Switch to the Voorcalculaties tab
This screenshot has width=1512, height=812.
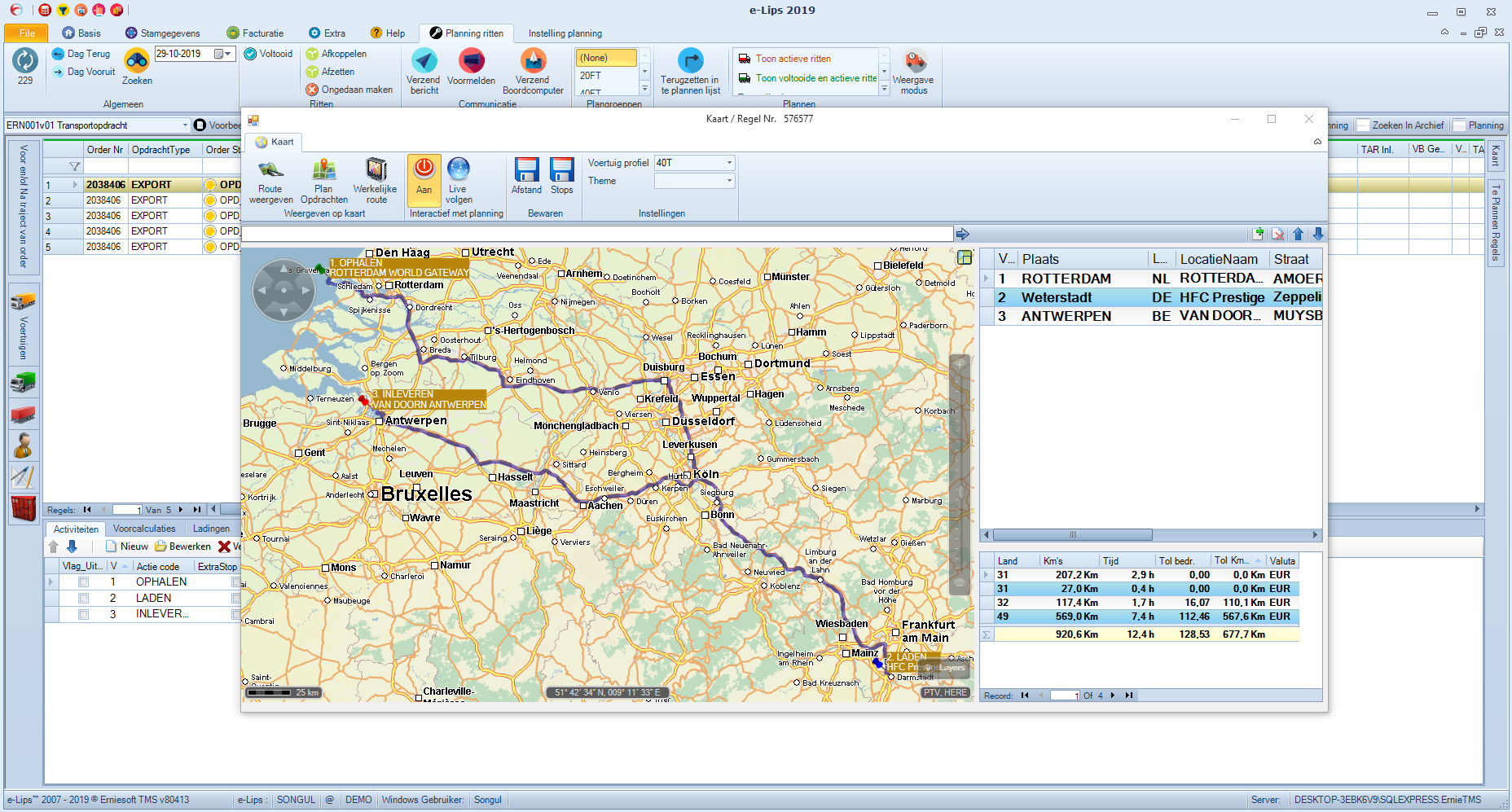click(144, 529)
